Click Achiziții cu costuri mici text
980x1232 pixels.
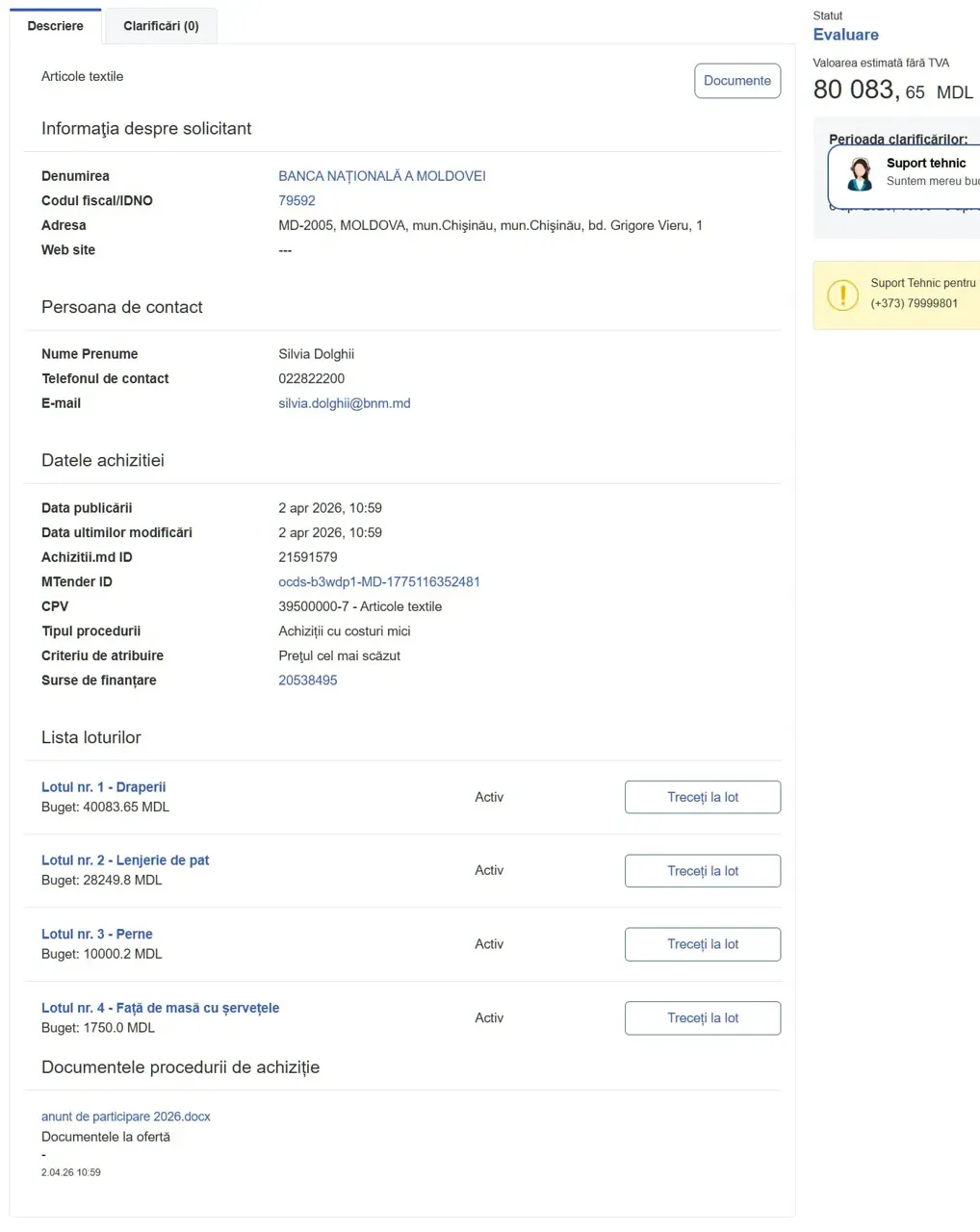[x=345, y=631]
